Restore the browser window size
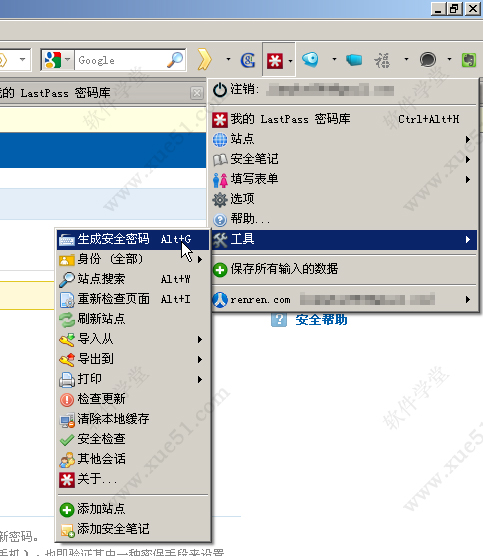The width and height of the screenshot is (483, 556). [x=454, y=9]
